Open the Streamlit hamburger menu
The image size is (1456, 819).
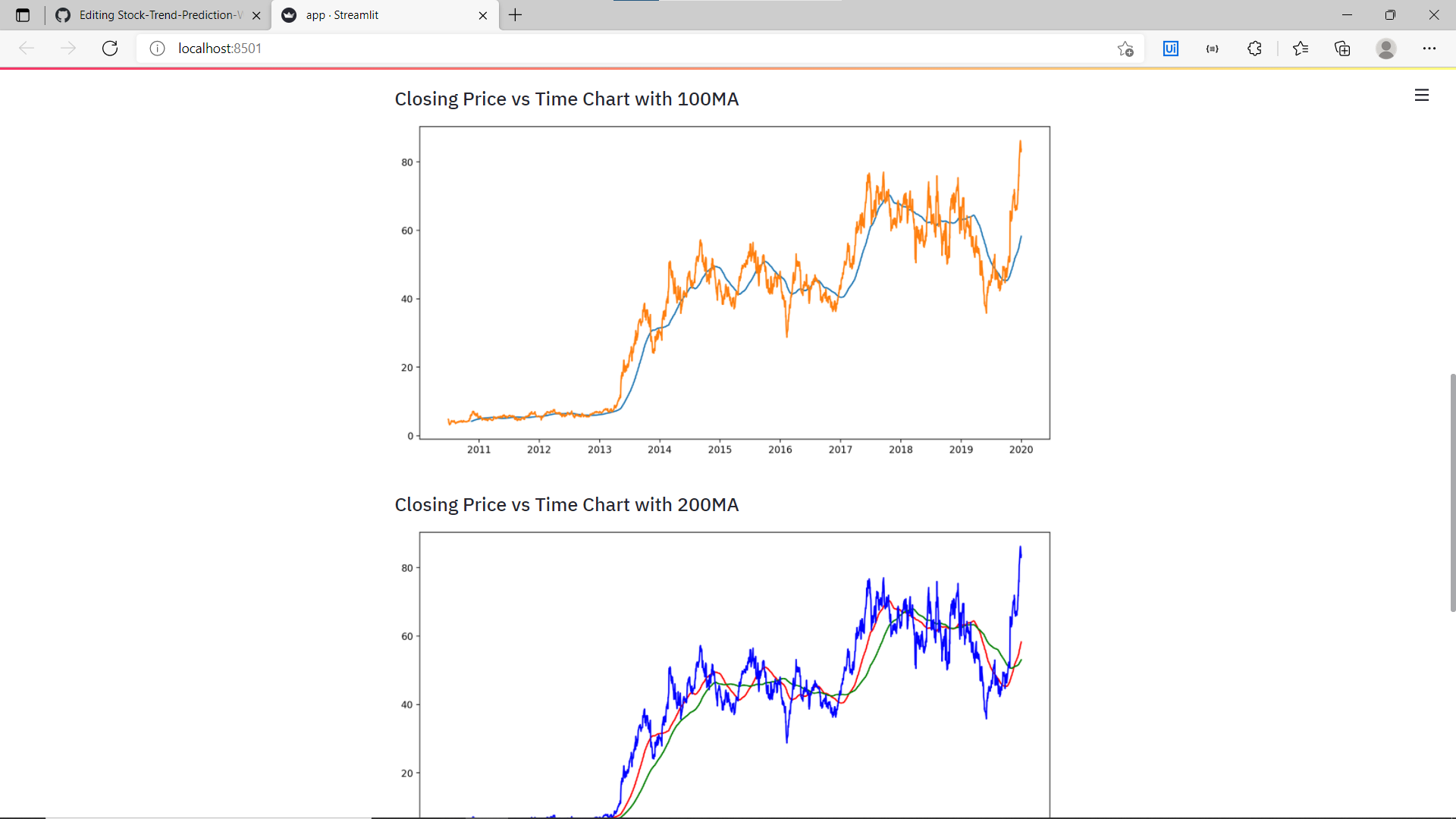pos(1422,96)
